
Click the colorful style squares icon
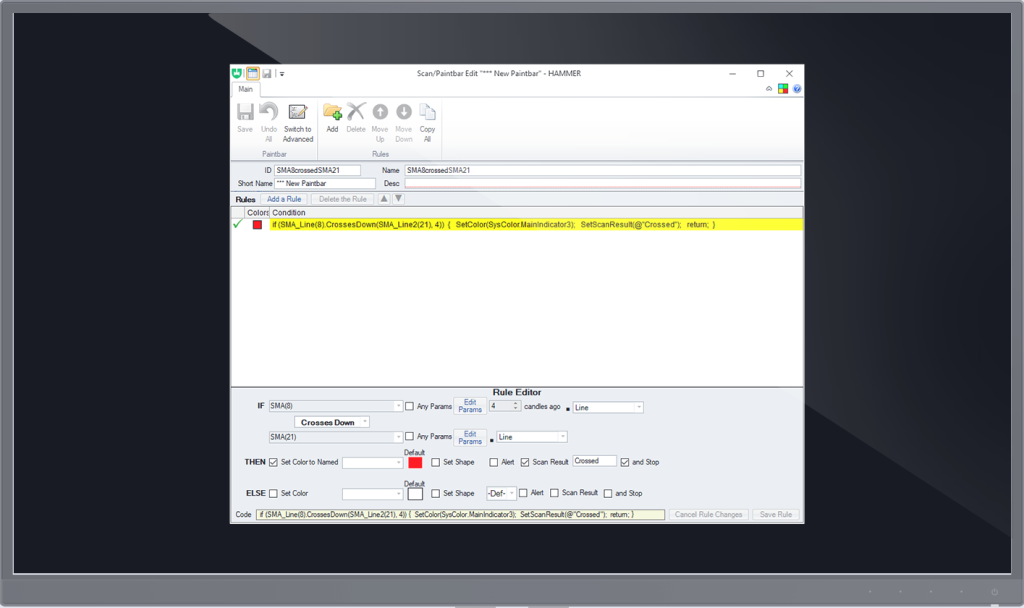pos(783,89)
